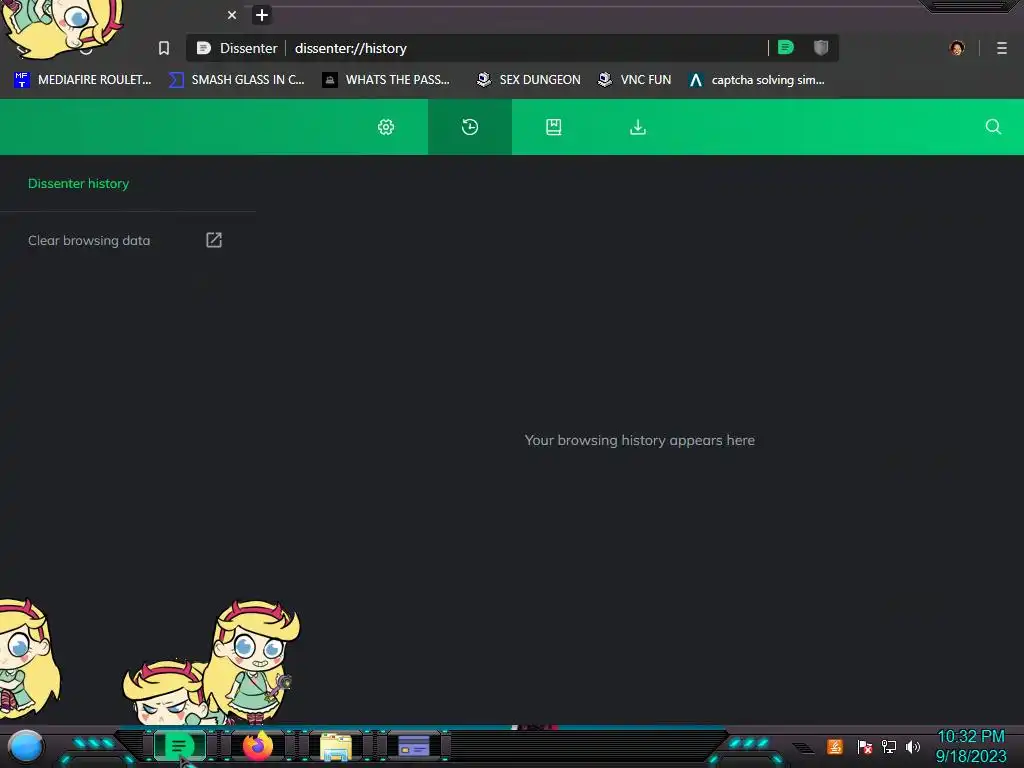
Task: Click the search magnifier in green bar
Action: [993, 127]
